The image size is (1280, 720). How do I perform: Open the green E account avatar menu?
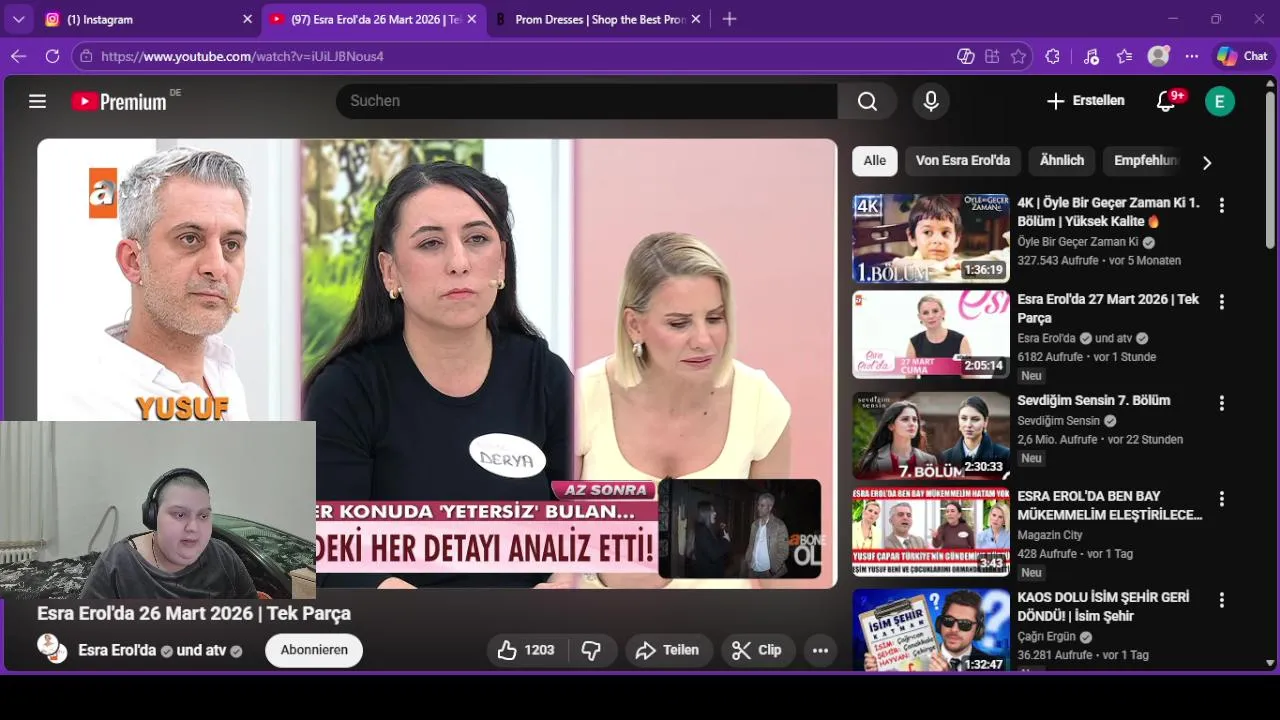[x=1220, y=101]
